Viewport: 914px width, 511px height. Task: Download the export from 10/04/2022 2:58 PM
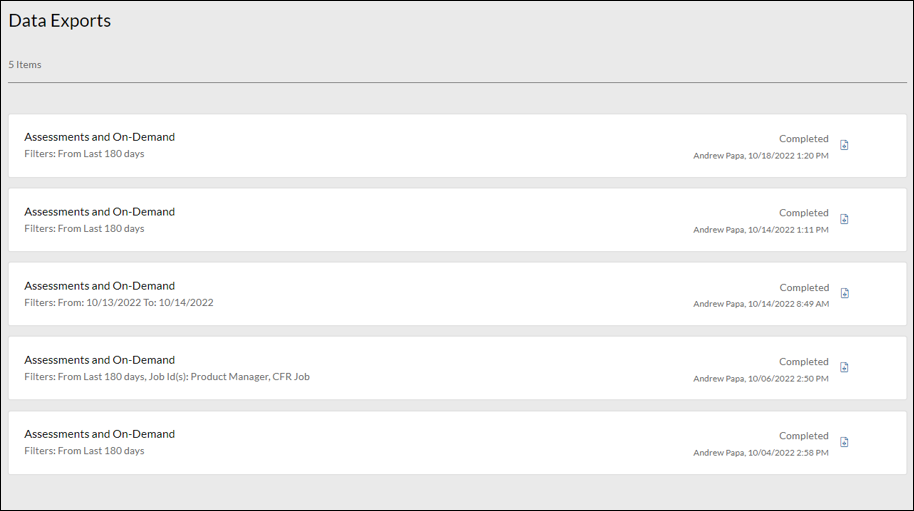[844, 442]
